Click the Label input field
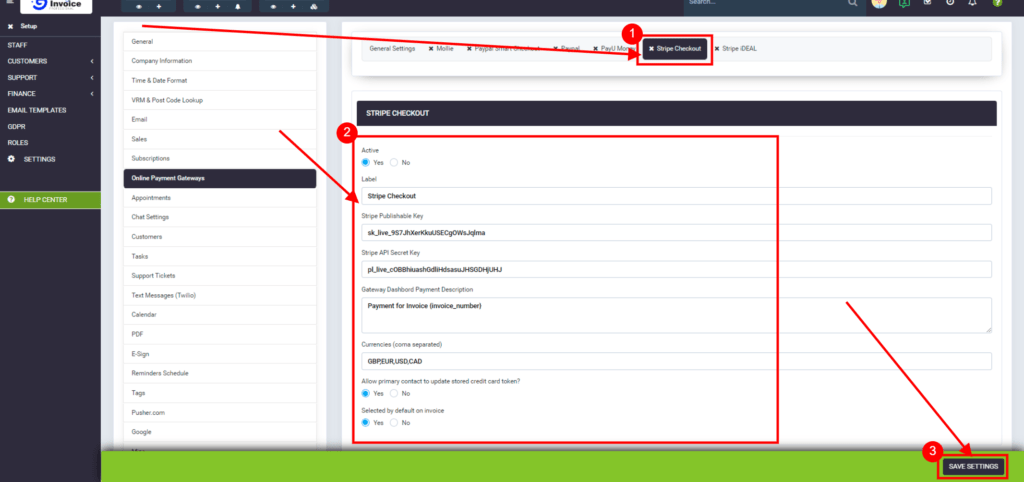 tap(677, 196)
